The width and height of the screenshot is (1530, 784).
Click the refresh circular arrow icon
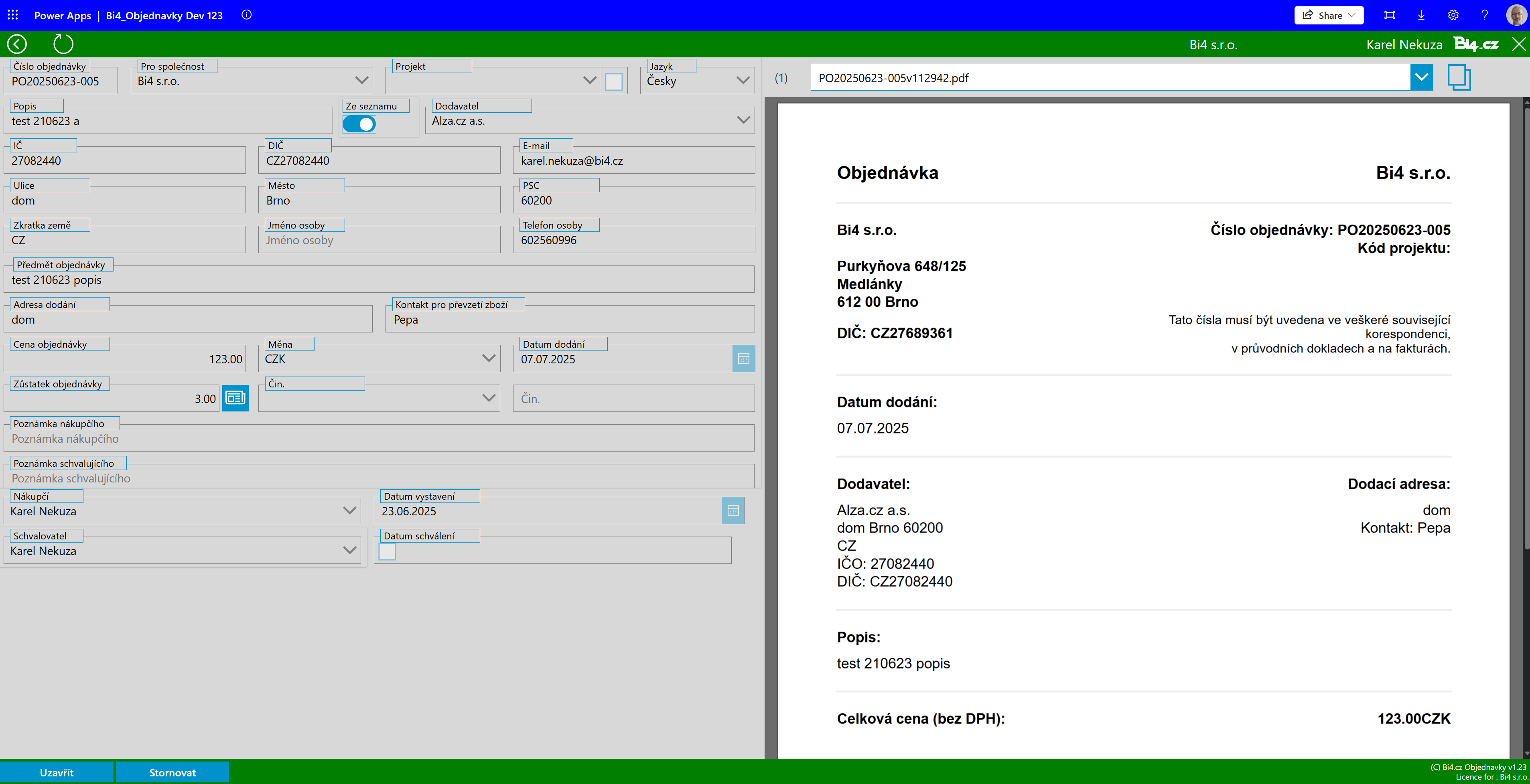click(63, 44)
